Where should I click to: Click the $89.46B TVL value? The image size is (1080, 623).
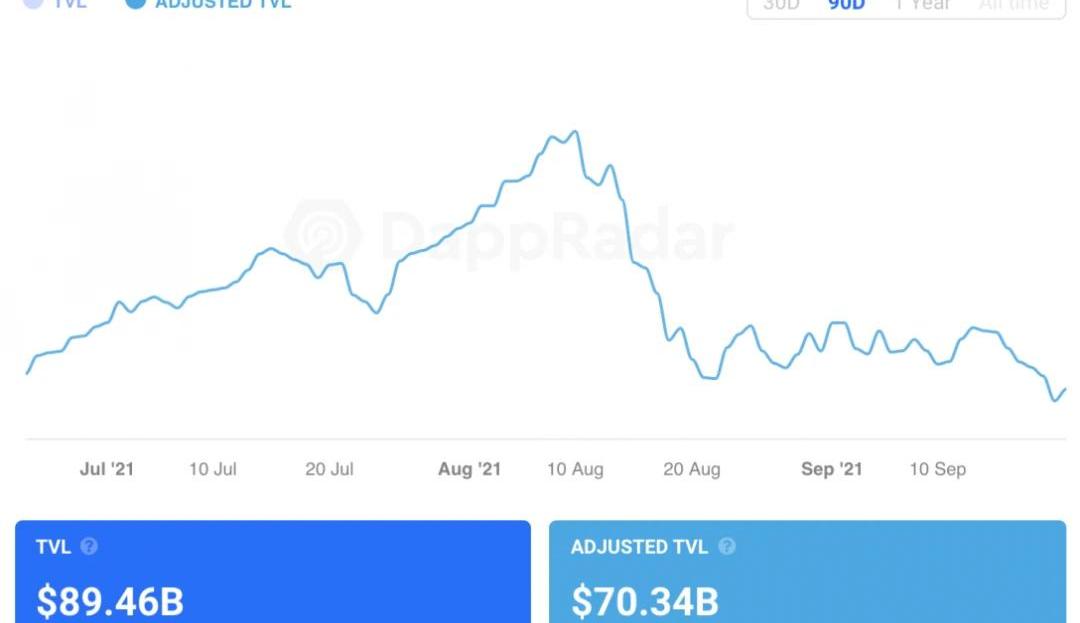[110, 602]
